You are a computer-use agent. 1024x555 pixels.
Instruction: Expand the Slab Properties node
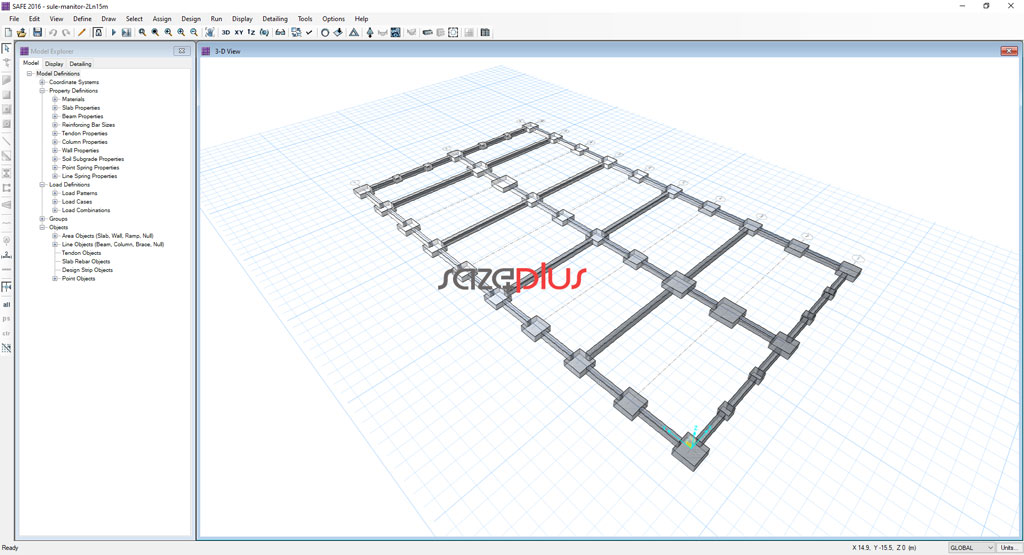pos(55,108)
